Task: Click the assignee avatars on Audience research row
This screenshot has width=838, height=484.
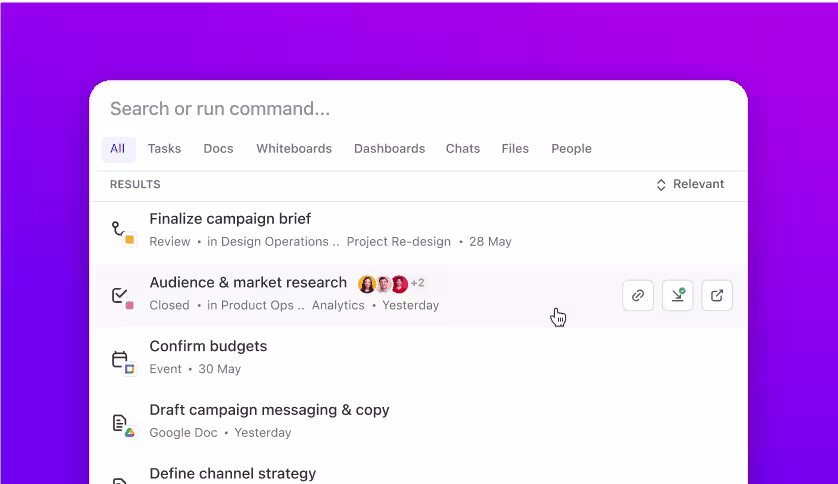Action: coord(383,284)
